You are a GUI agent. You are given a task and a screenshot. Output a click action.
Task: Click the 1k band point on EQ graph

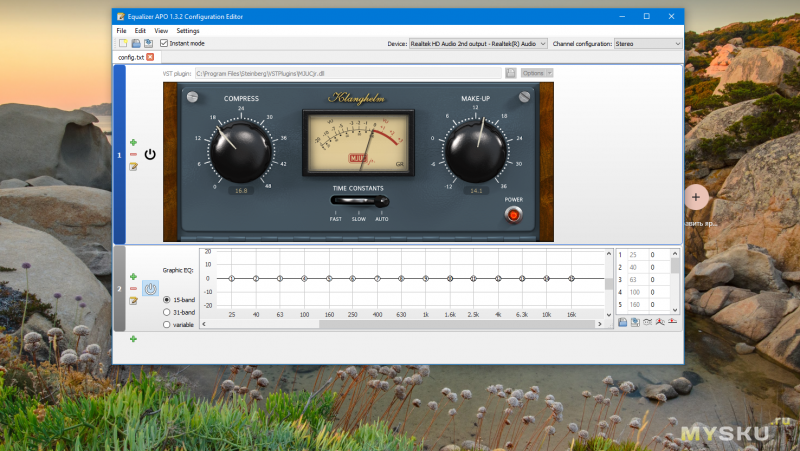(x=426, y=279)
